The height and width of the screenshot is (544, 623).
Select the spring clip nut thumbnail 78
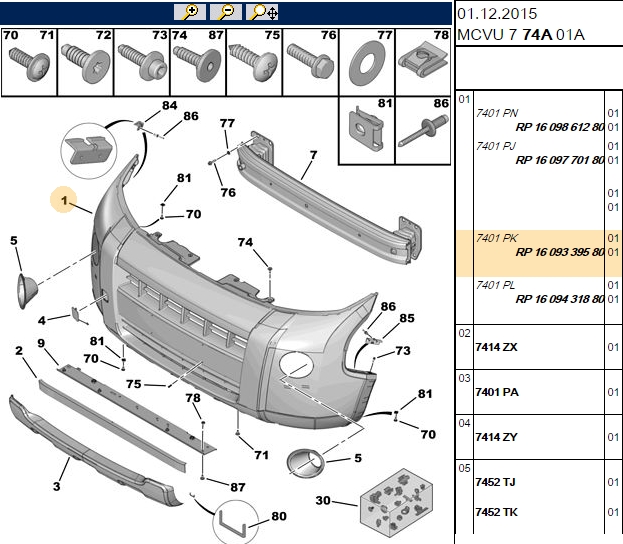click(423, 62)
